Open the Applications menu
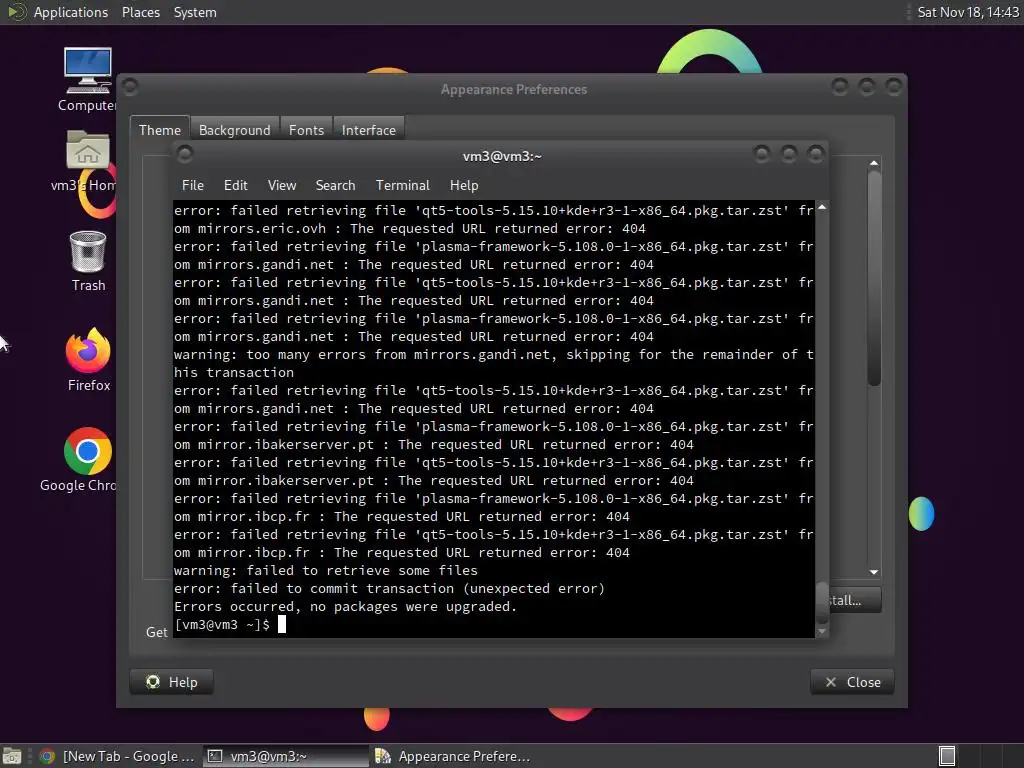 71,12
